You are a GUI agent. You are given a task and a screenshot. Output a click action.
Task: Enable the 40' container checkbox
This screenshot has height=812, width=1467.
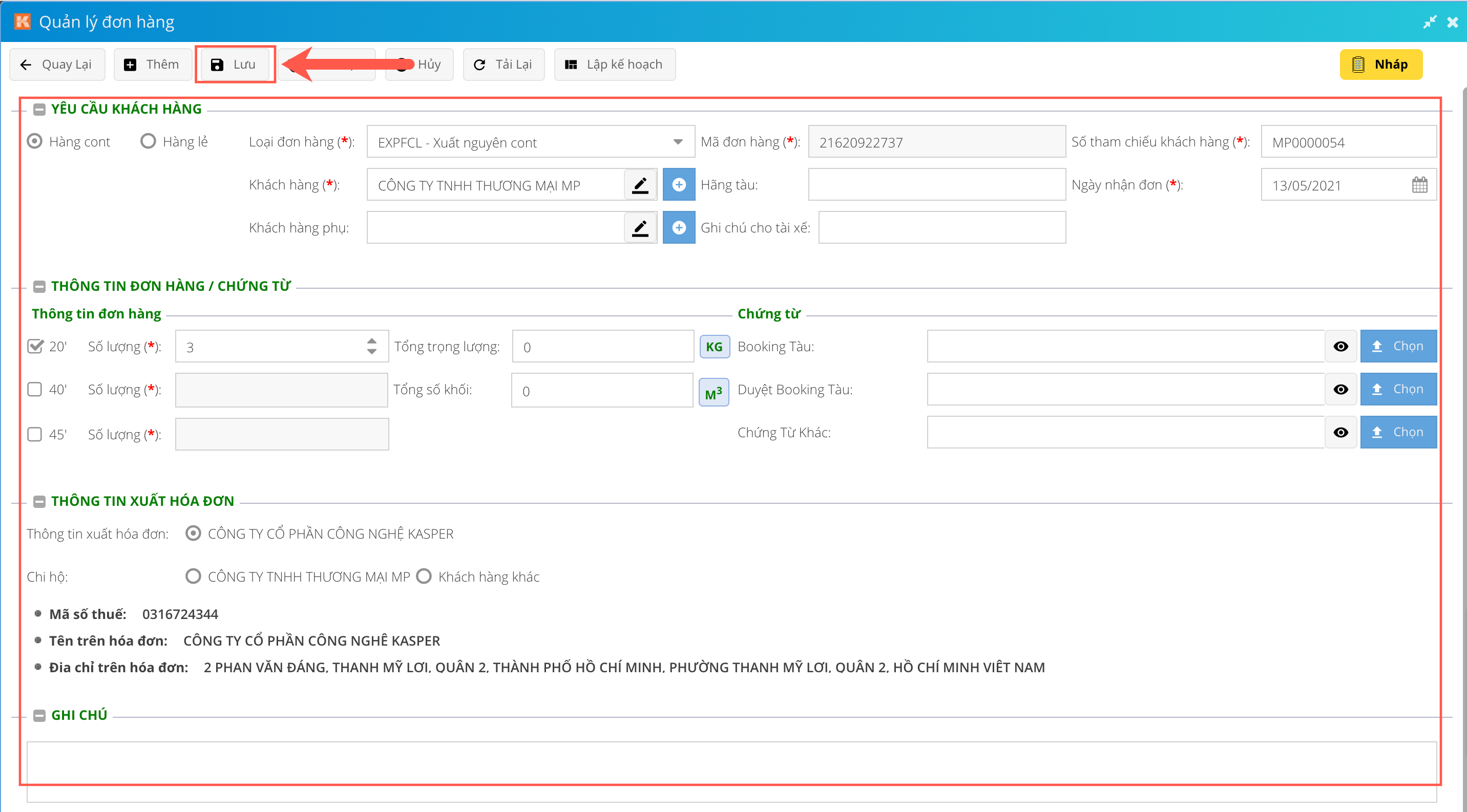pos(35,389)
